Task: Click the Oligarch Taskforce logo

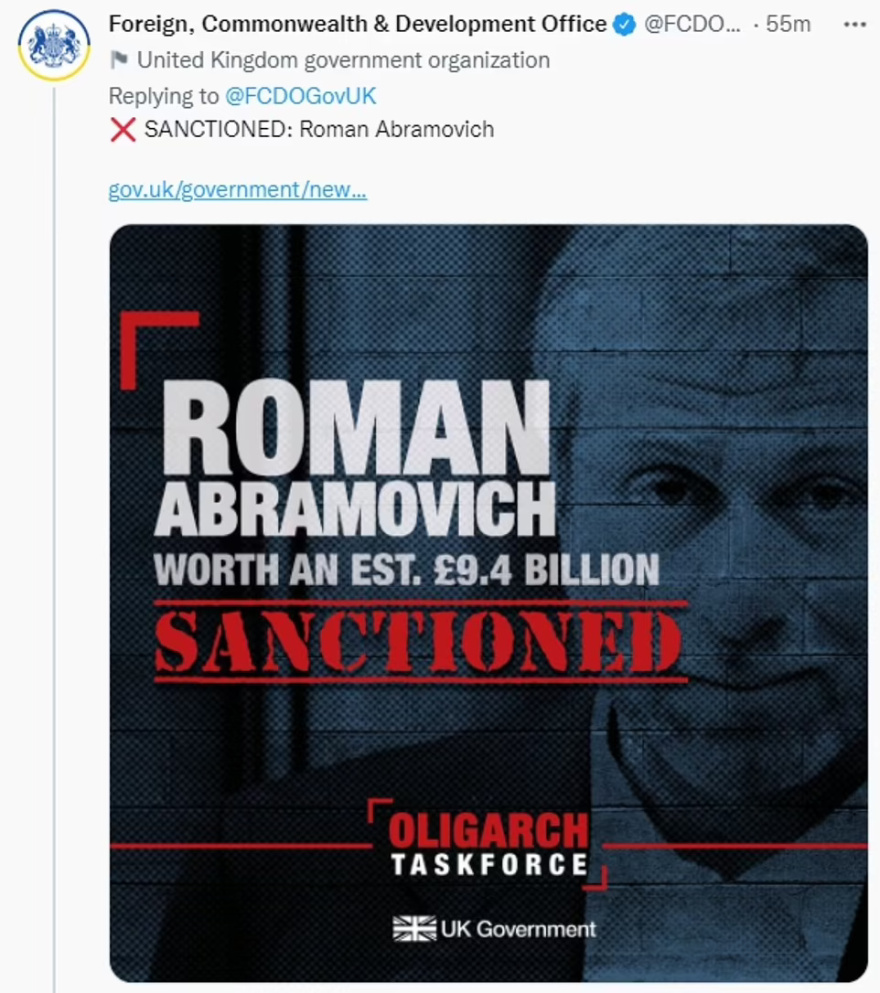Action: click(488, 845)
